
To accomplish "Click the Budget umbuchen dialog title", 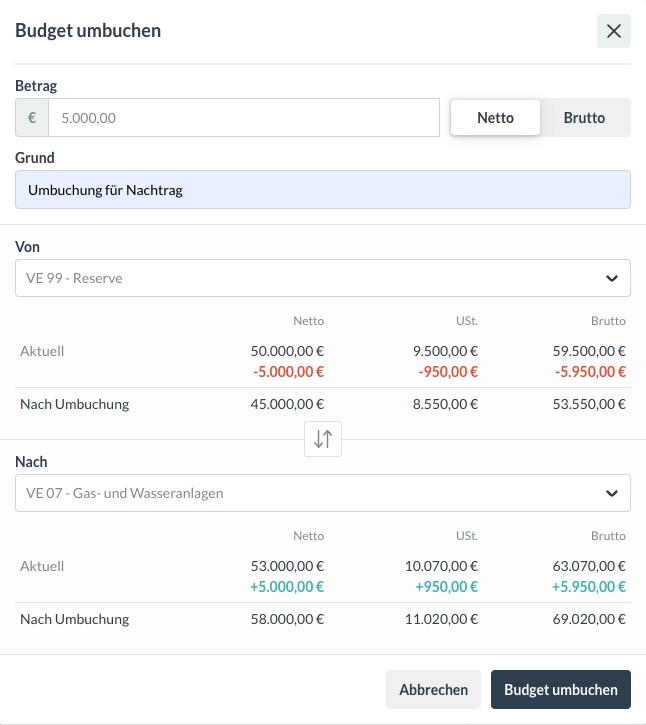I will pyautogui.click(x=88, y=31).
